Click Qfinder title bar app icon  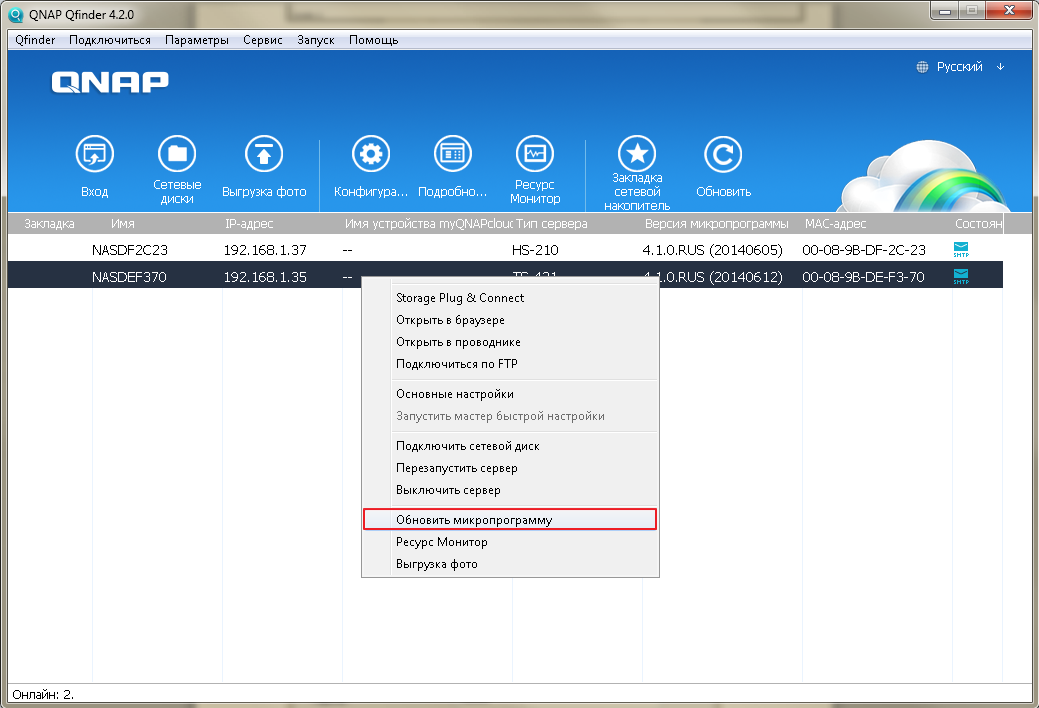(15, 14)
